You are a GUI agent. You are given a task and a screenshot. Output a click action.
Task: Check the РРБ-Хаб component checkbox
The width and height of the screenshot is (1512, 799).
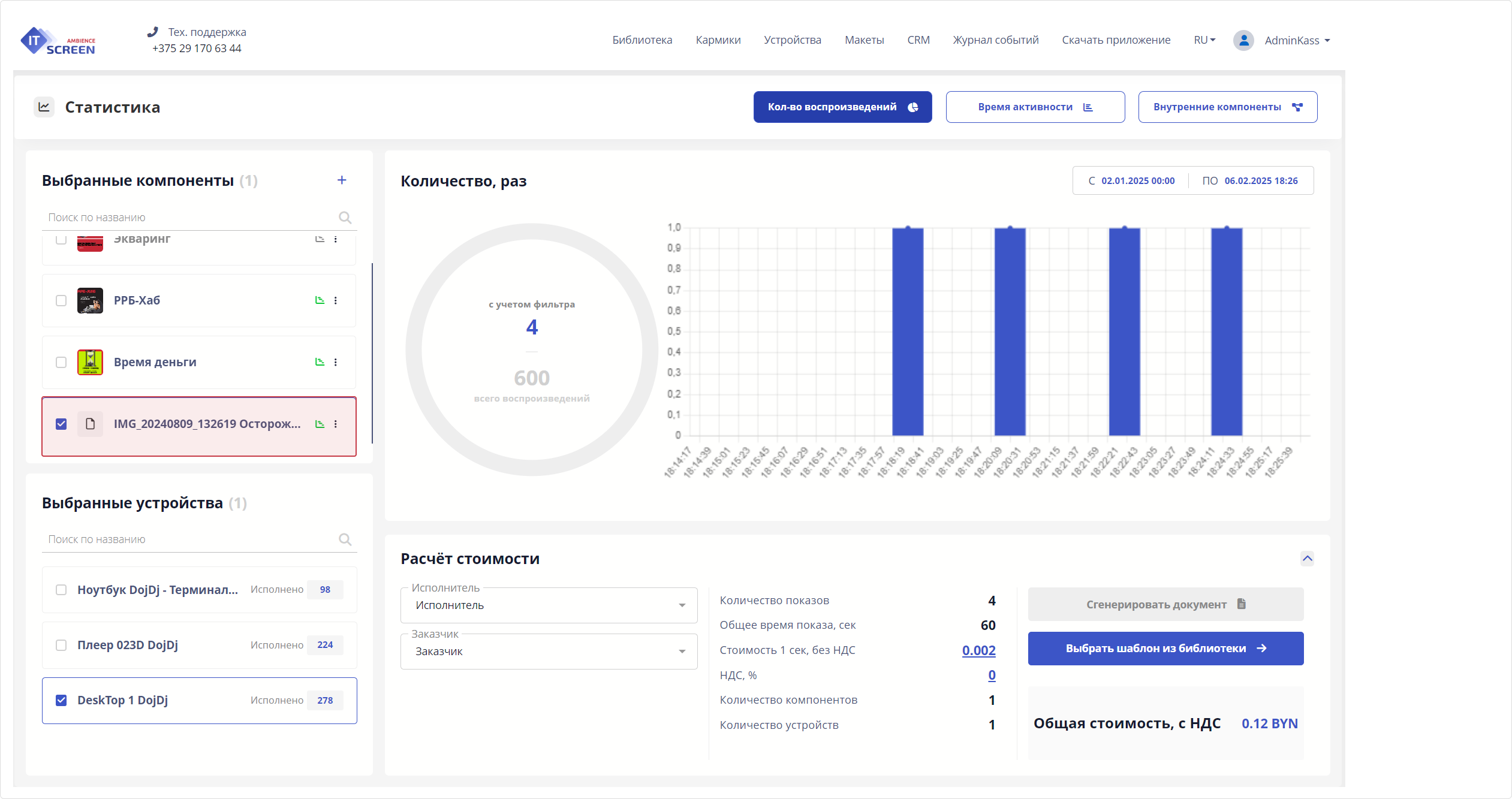pos(61,300)
